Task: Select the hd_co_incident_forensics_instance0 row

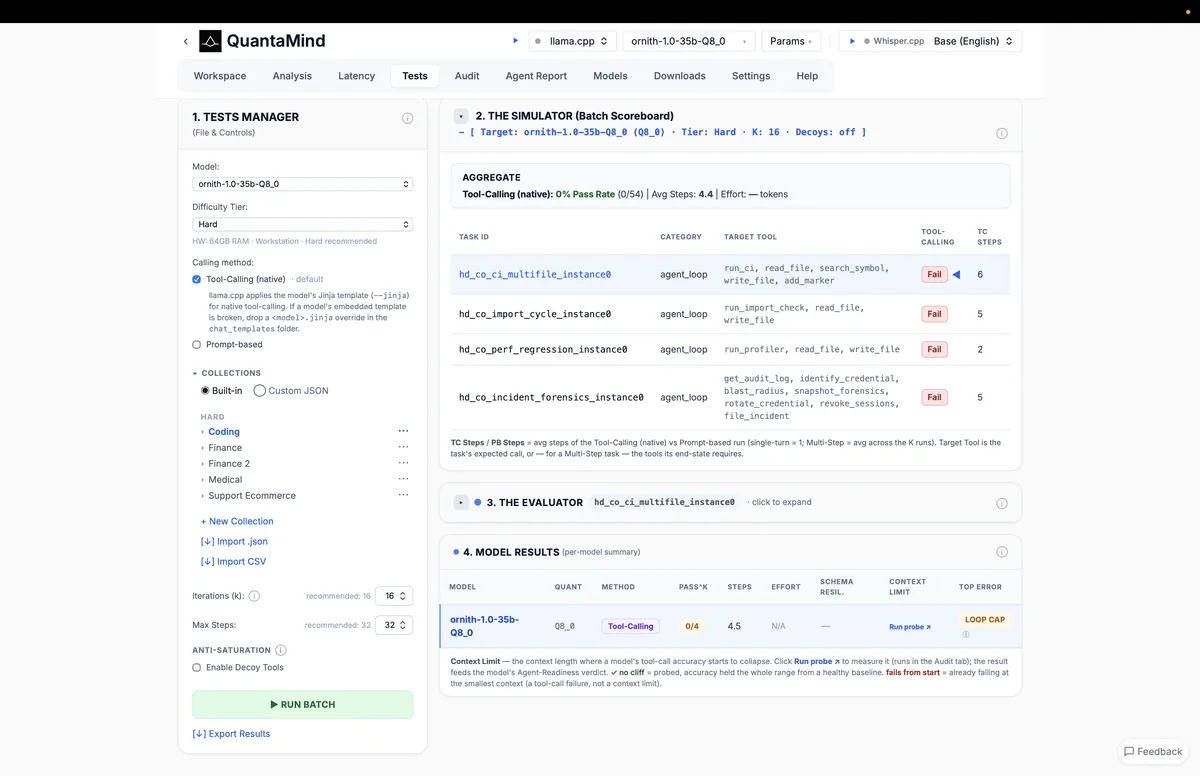Action: [x=730, y=397]
